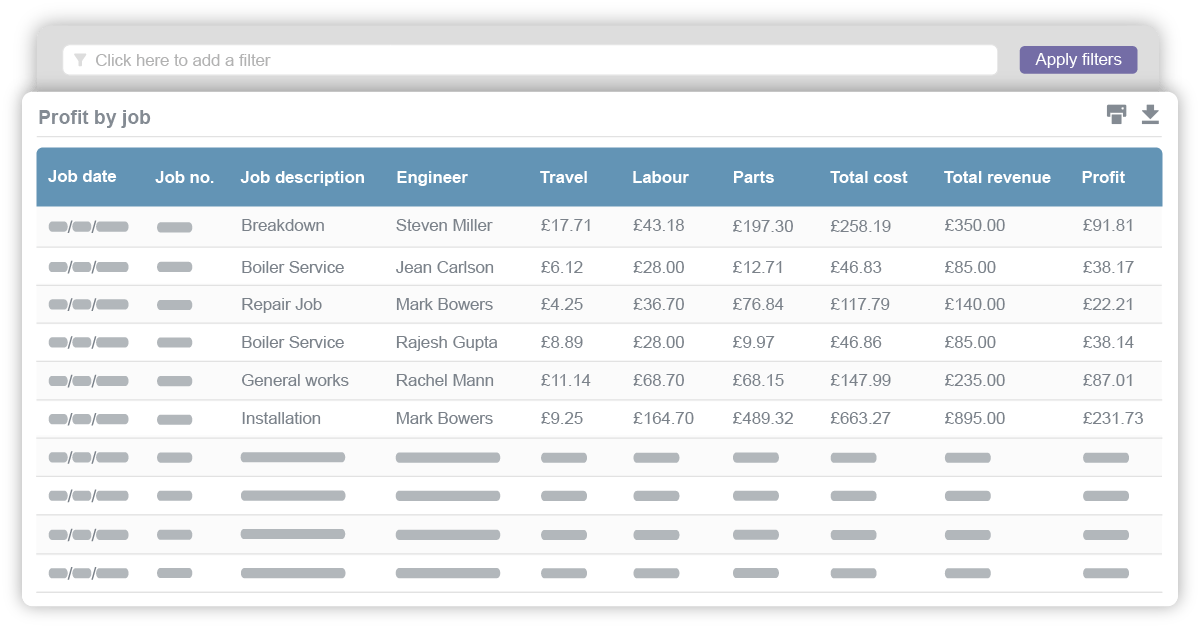Sort by Job no. column header

(185, 177)
